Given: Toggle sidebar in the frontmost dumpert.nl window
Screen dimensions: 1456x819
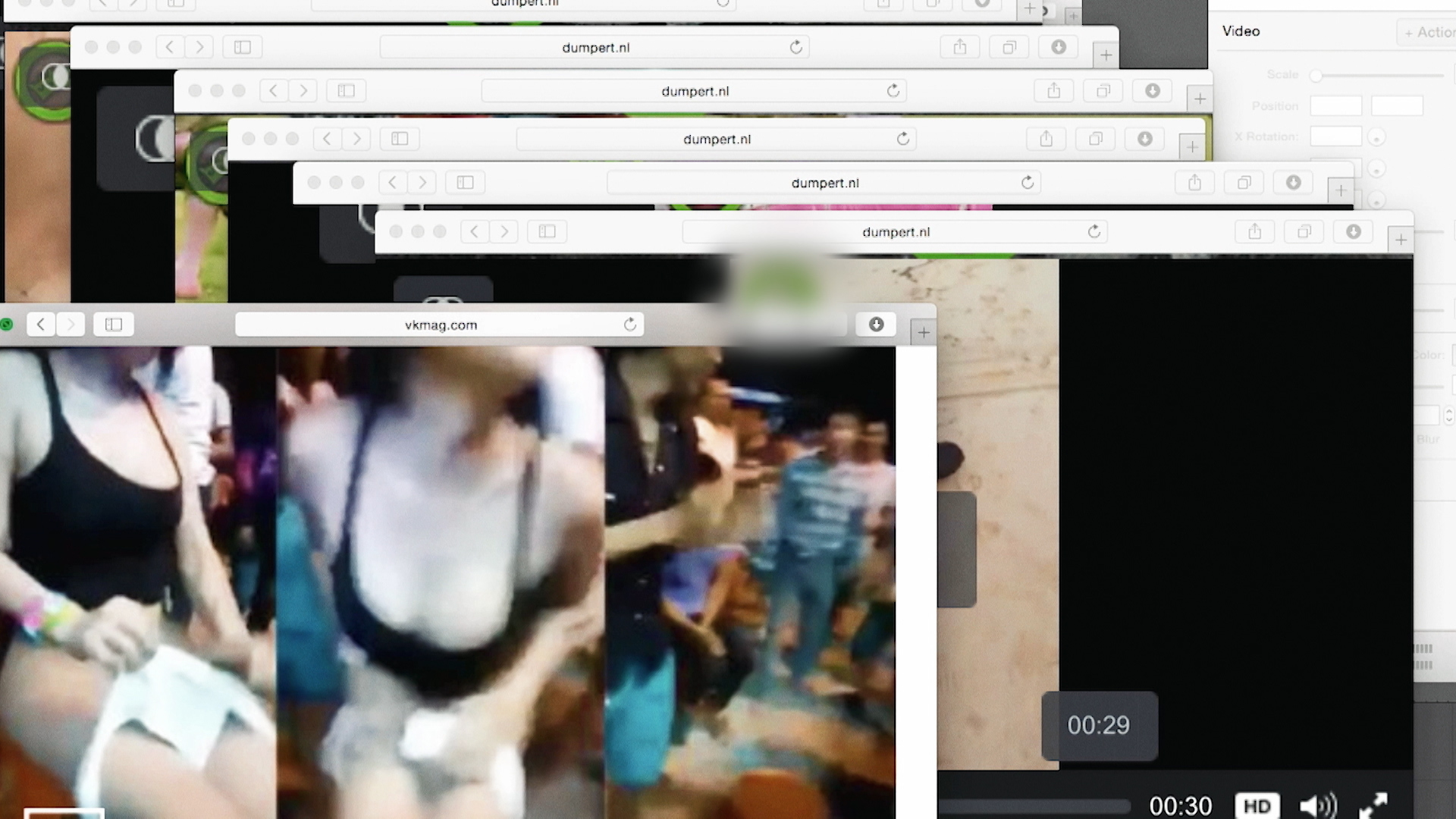Looking at the screenshot, I should click(547, 231).
